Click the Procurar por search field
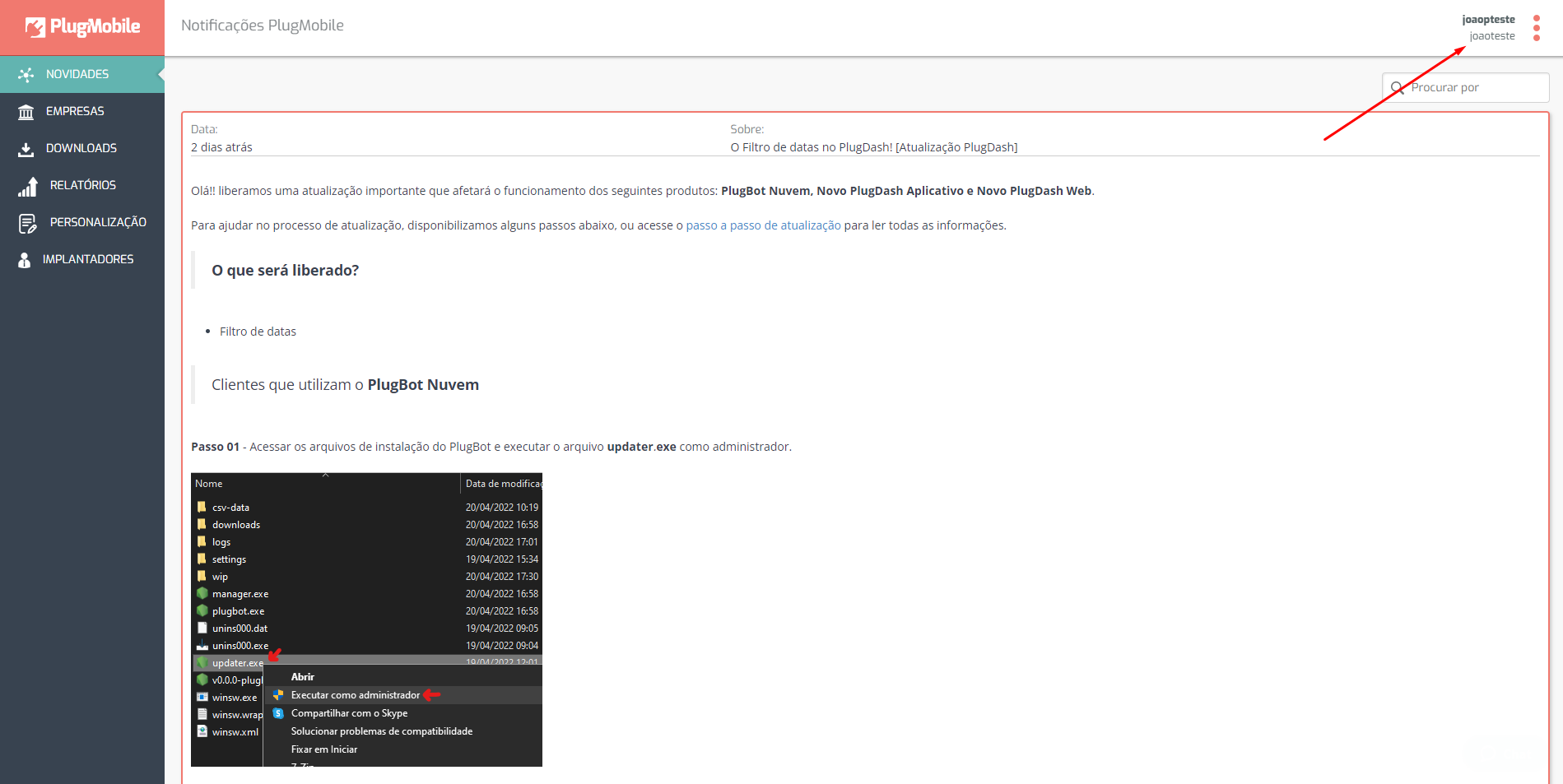The image size is (1563, 784). pos(1466,88)
